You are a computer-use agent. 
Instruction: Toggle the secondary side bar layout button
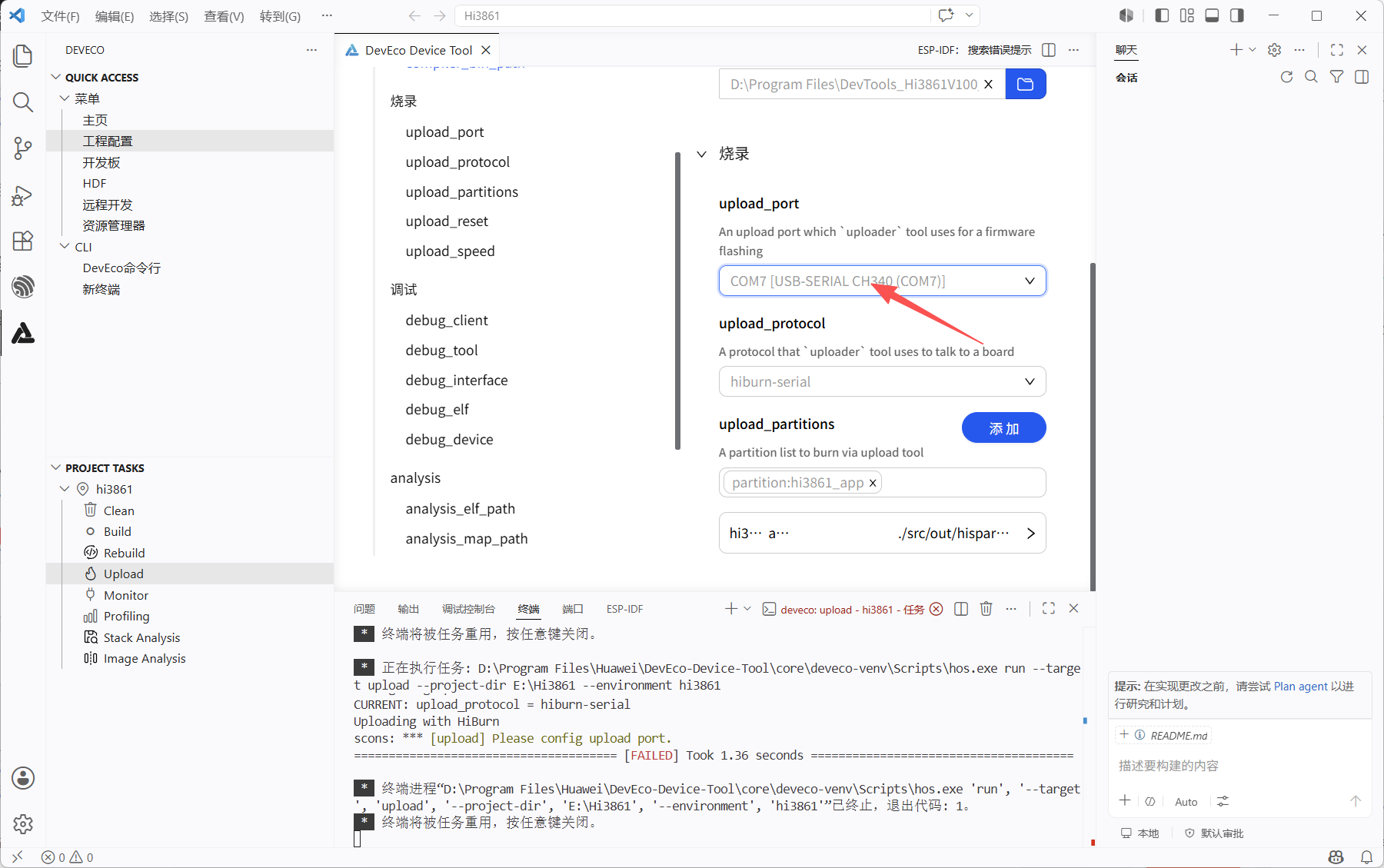coord(1237,15)
